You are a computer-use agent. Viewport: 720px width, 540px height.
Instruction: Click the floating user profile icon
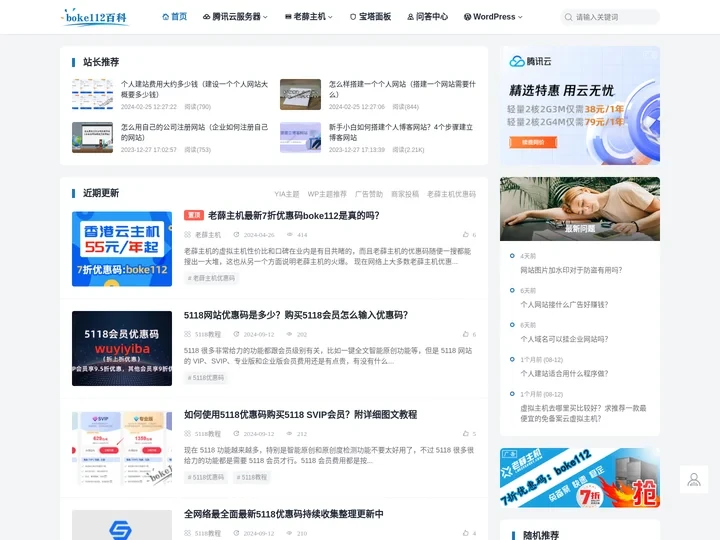[x=694, y=479]
